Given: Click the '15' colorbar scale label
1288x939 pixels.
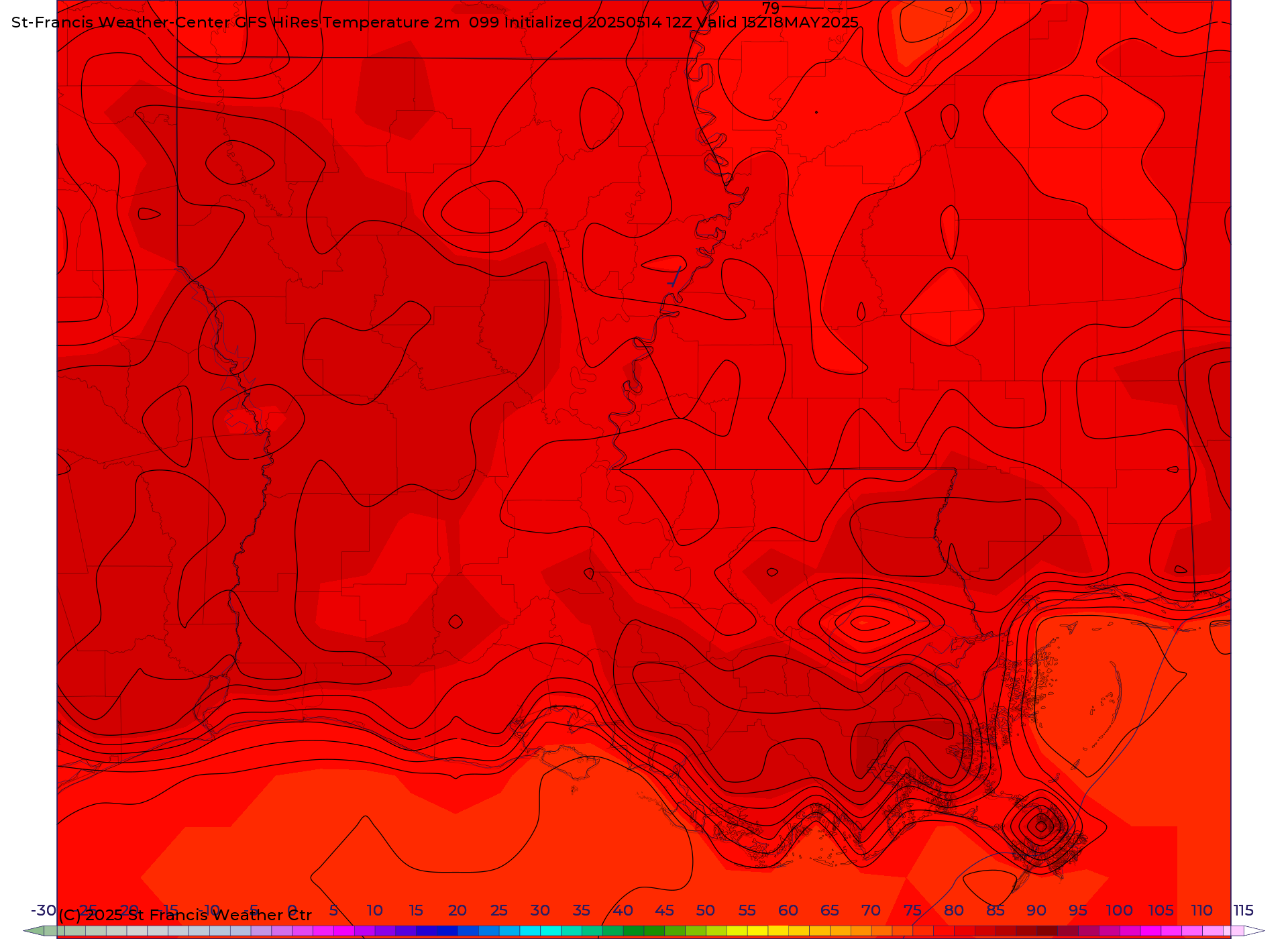Looking at the screenshot, I should tap(416, 910).
